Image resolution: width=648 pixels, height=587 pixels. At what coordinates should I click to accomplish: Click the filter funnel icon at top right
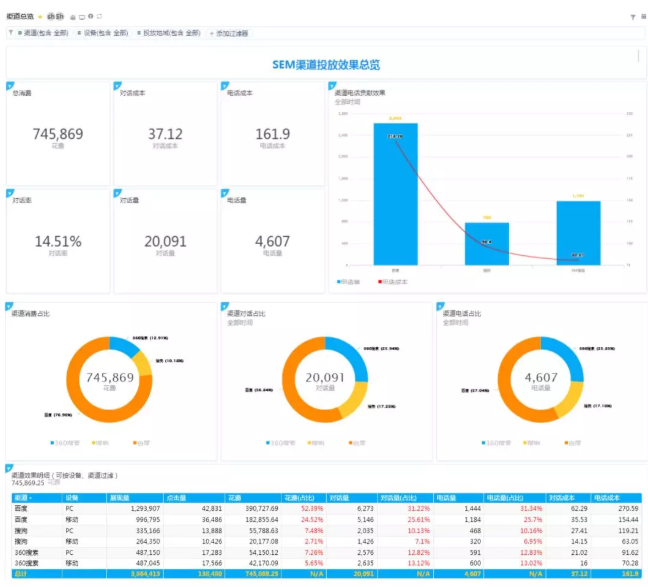[632, 17]
